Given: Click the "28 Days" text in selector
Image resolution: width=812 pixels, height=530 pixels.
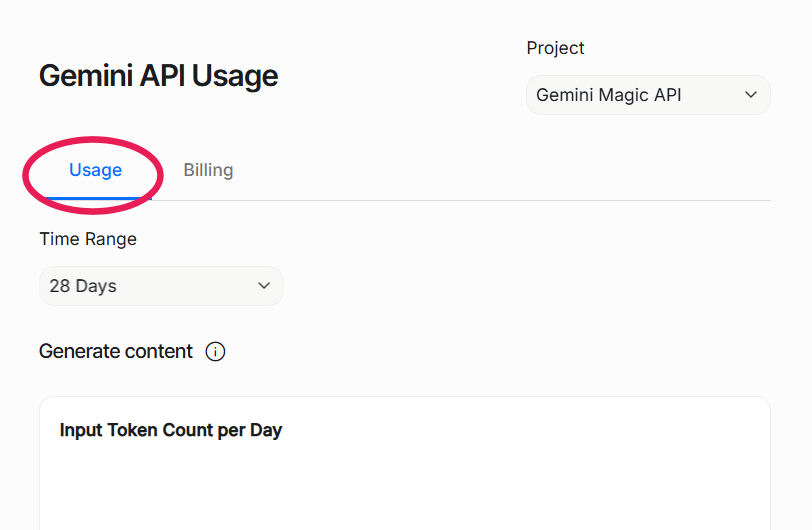Looking at the screenshot, I should [83, 286].
